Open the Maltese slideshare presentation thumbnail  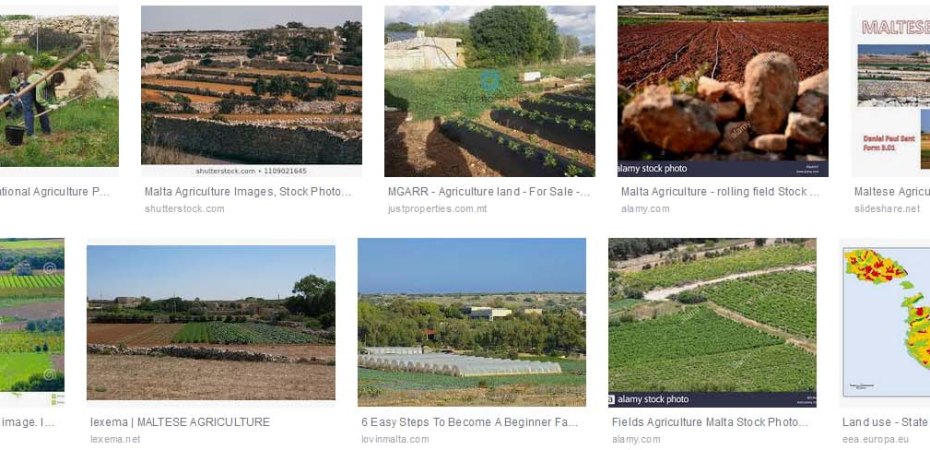pyautogui.click(x=890, y=91)
